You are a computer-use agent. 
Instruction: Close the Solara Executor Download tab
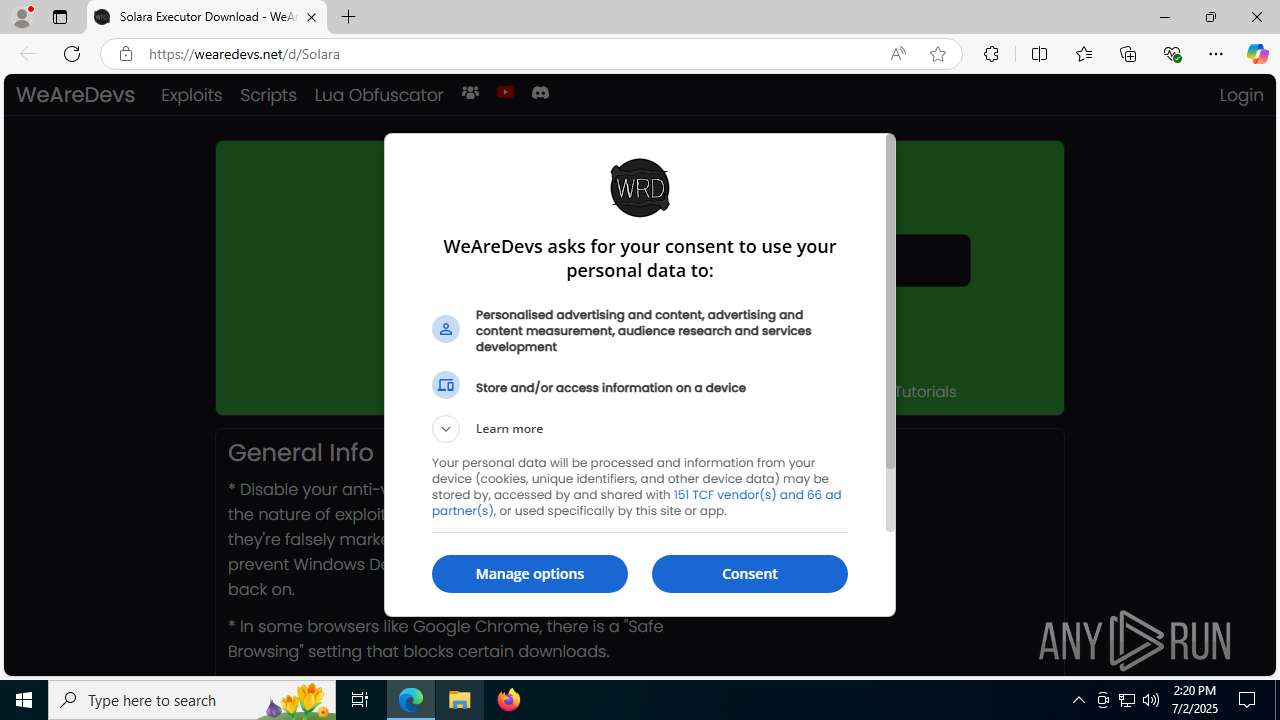(311, 17)
